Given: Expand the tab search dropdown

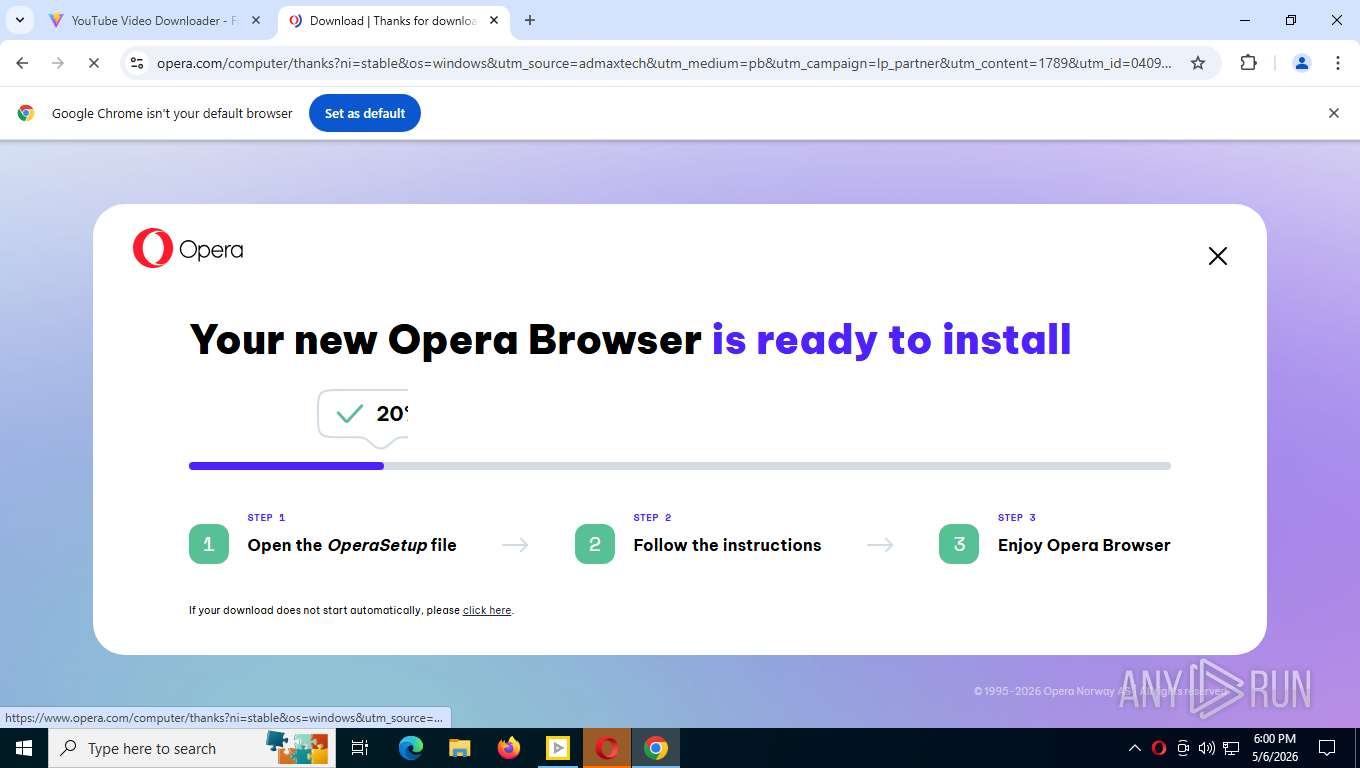Looking at the screenshot, I should (19, 20).
